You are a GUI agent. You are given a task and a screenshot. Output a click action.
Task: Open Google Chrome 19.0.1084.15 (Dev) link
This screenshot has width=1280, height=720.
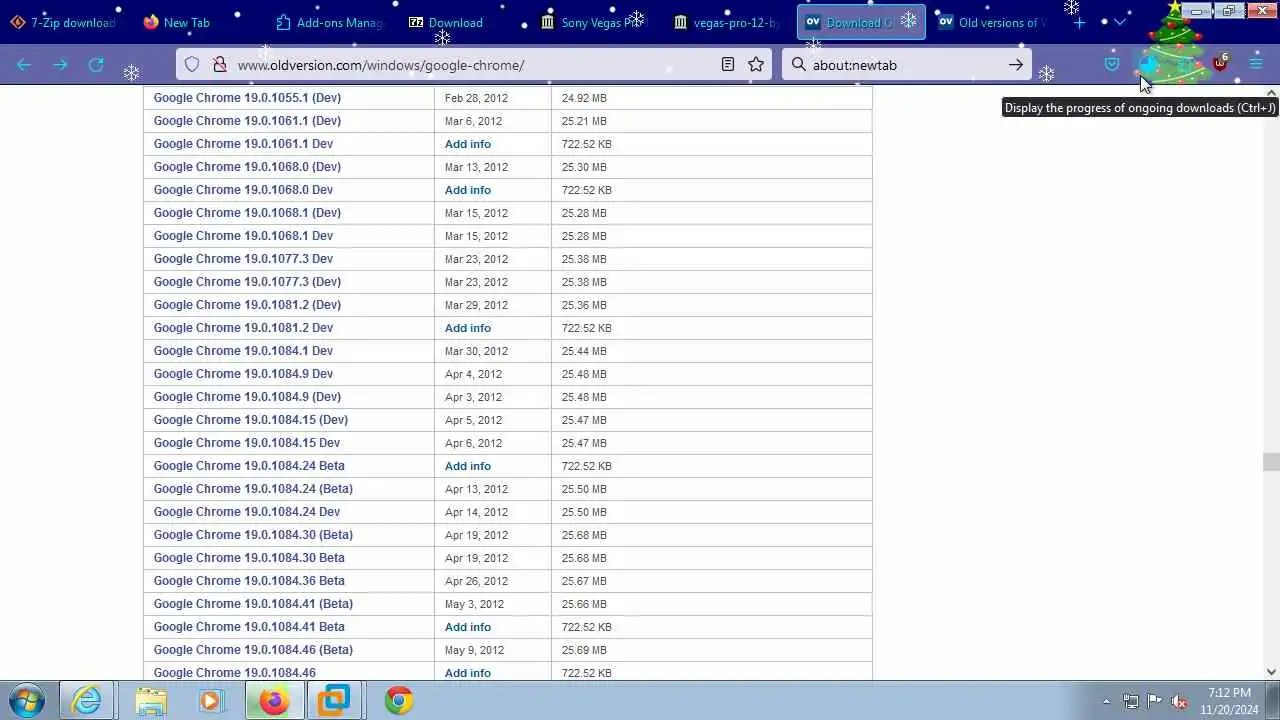click(x=251, y=420)
